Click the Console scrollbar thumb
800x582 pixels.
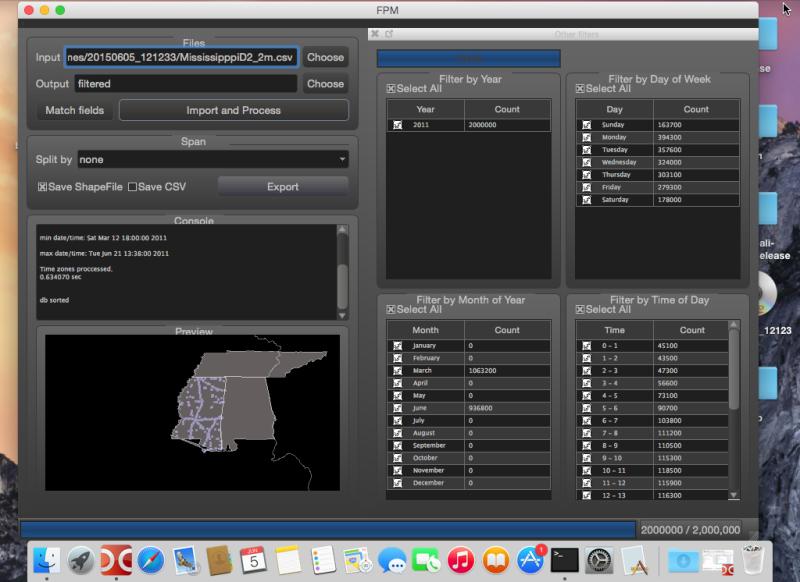coord(342,286)
